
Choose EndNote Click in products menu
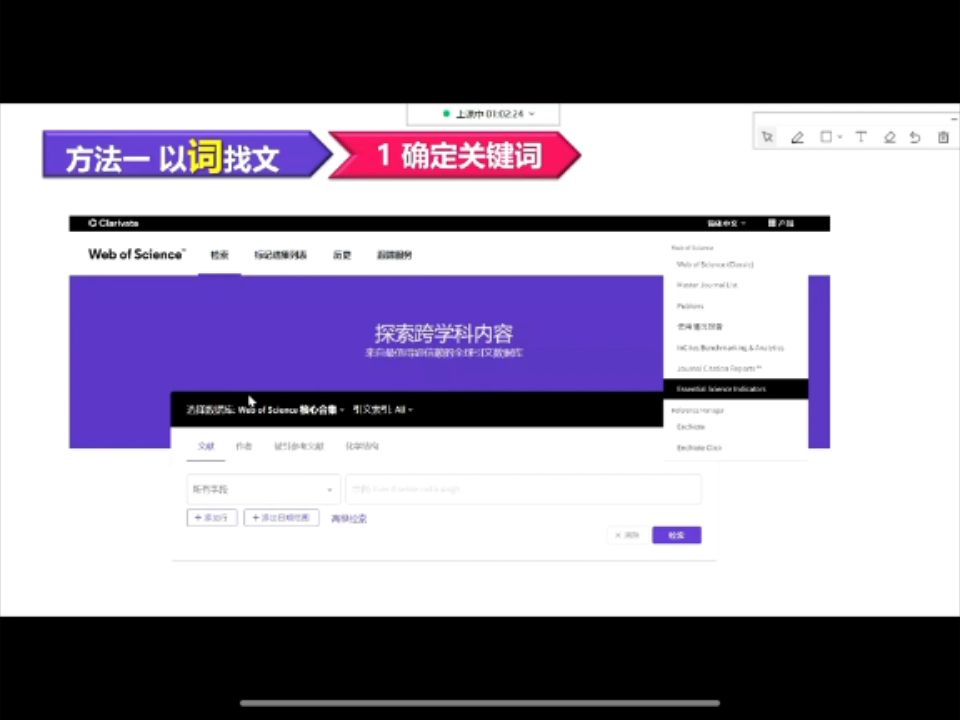click(x=699, y=448)
